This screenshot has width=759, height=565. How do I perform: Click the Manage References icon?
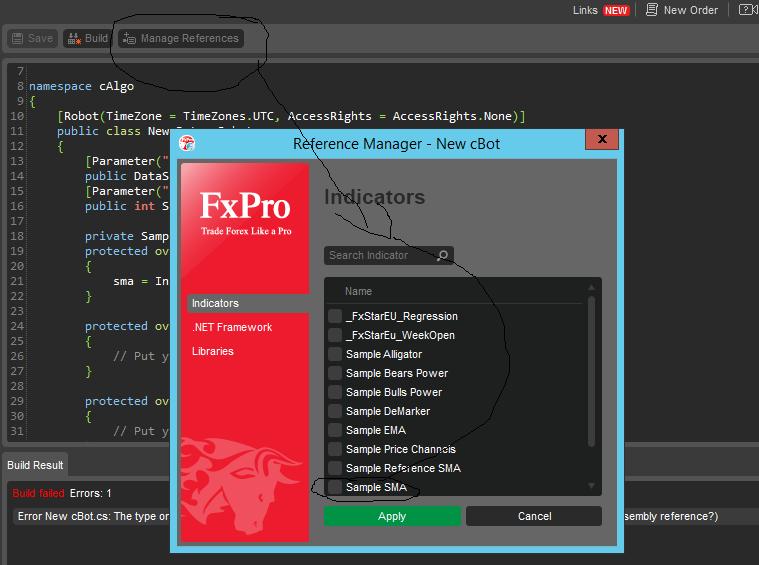[129, 38]
